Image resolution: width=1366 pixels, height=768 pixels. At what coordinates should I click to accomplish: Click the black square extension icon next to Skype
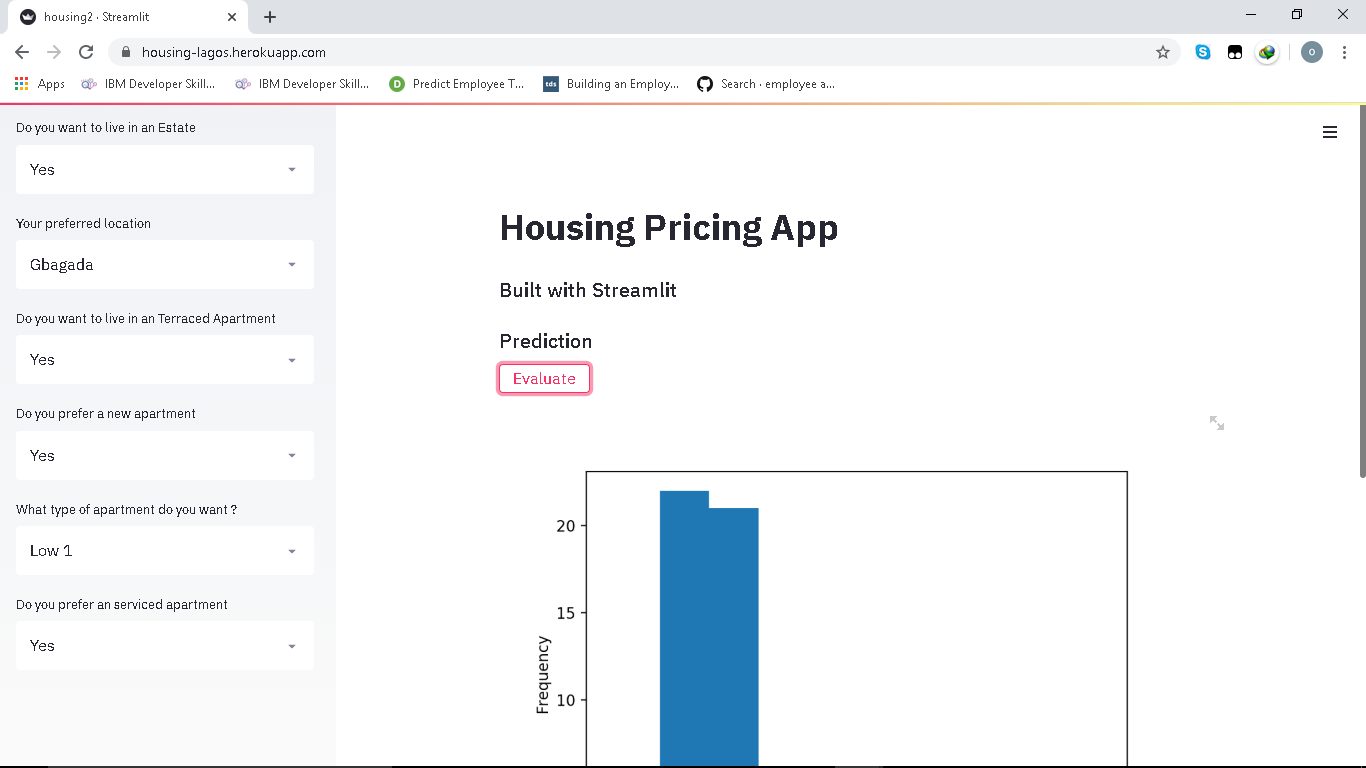[x=1235, y=52]
